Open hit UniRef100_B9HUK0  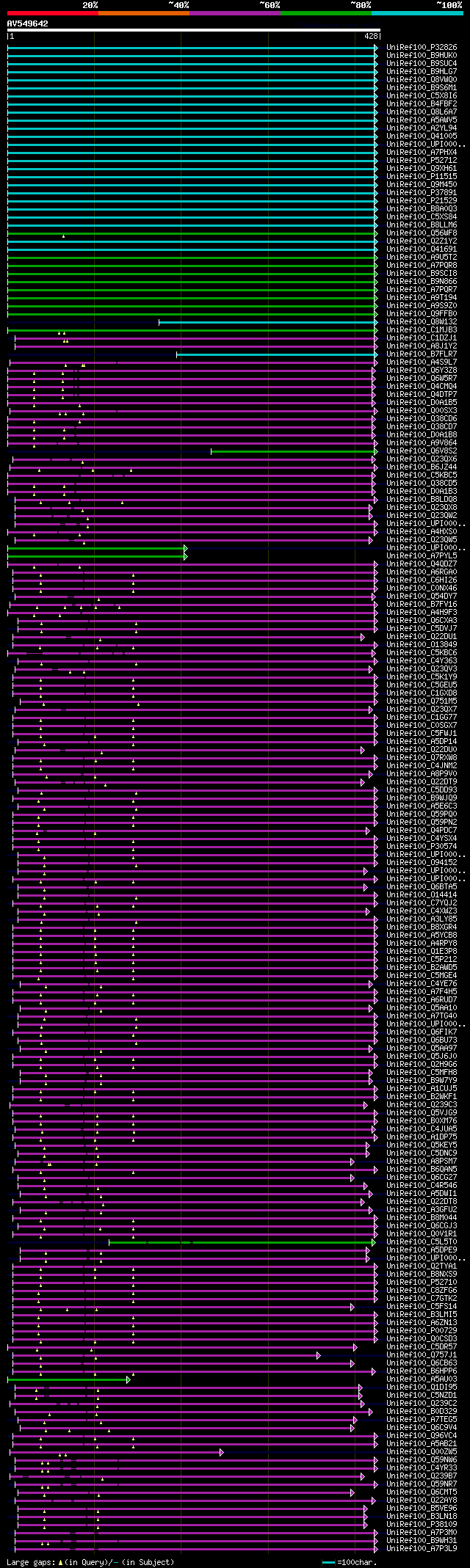(x=422, y=56)
